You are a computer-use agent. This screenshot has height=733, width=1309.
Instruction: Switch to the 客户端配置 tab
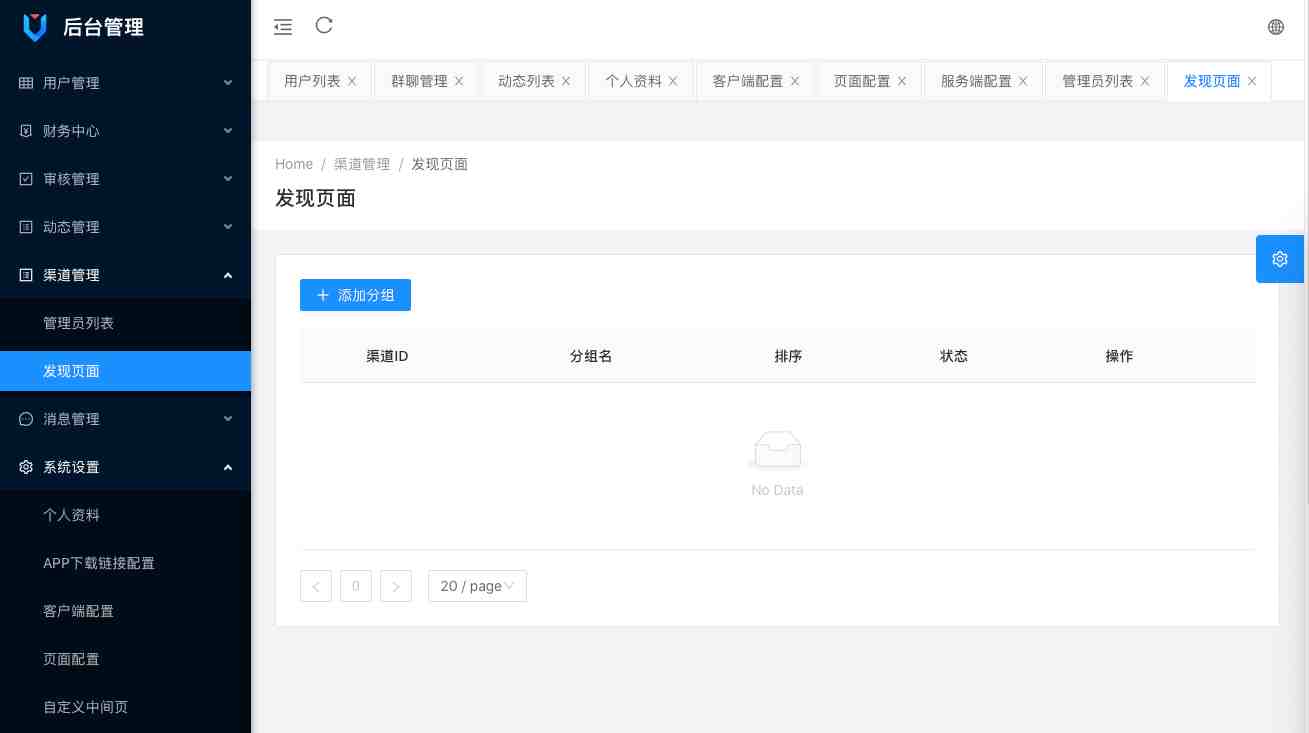coord(747,82)
